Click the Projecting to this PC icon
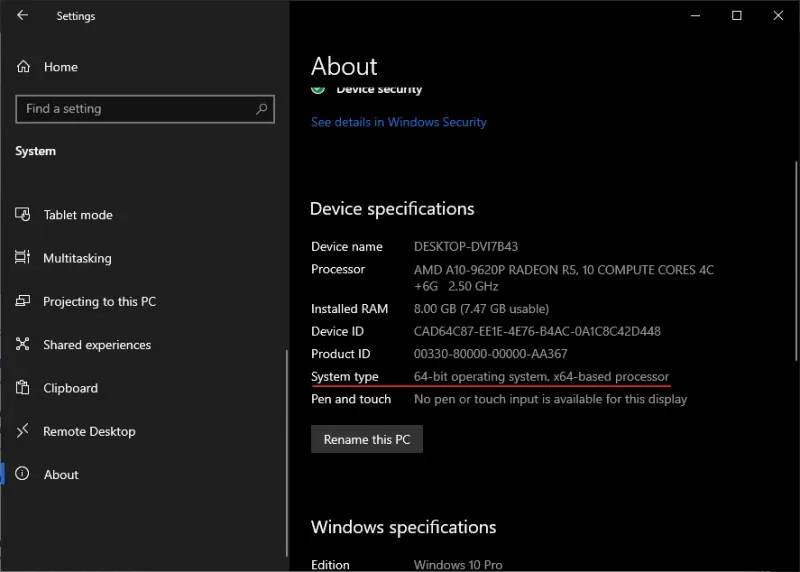800x572 pixels. tap(23, 302)
